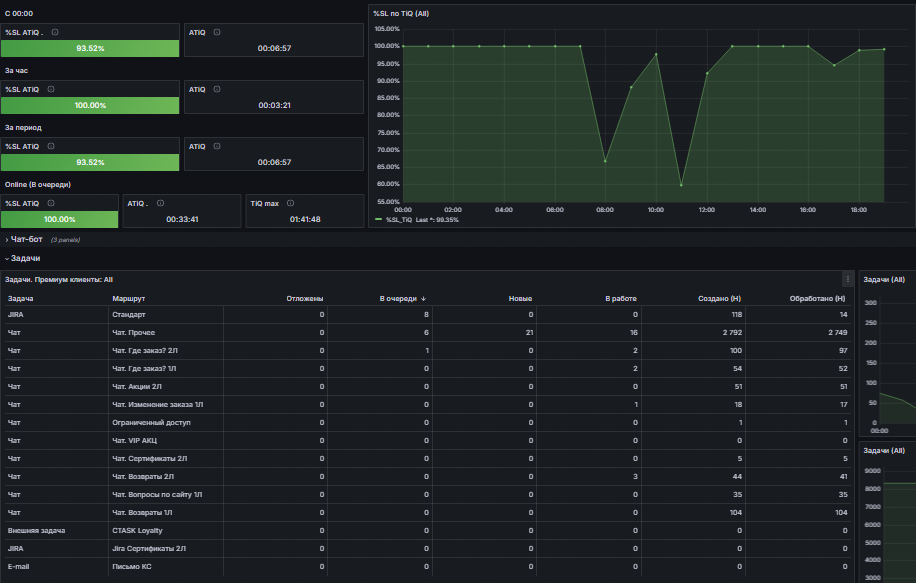The width and height of the screenshot is (916, 583).
Task: Click info icon beside TIQ max panel
Action: (x=290, y=203)
